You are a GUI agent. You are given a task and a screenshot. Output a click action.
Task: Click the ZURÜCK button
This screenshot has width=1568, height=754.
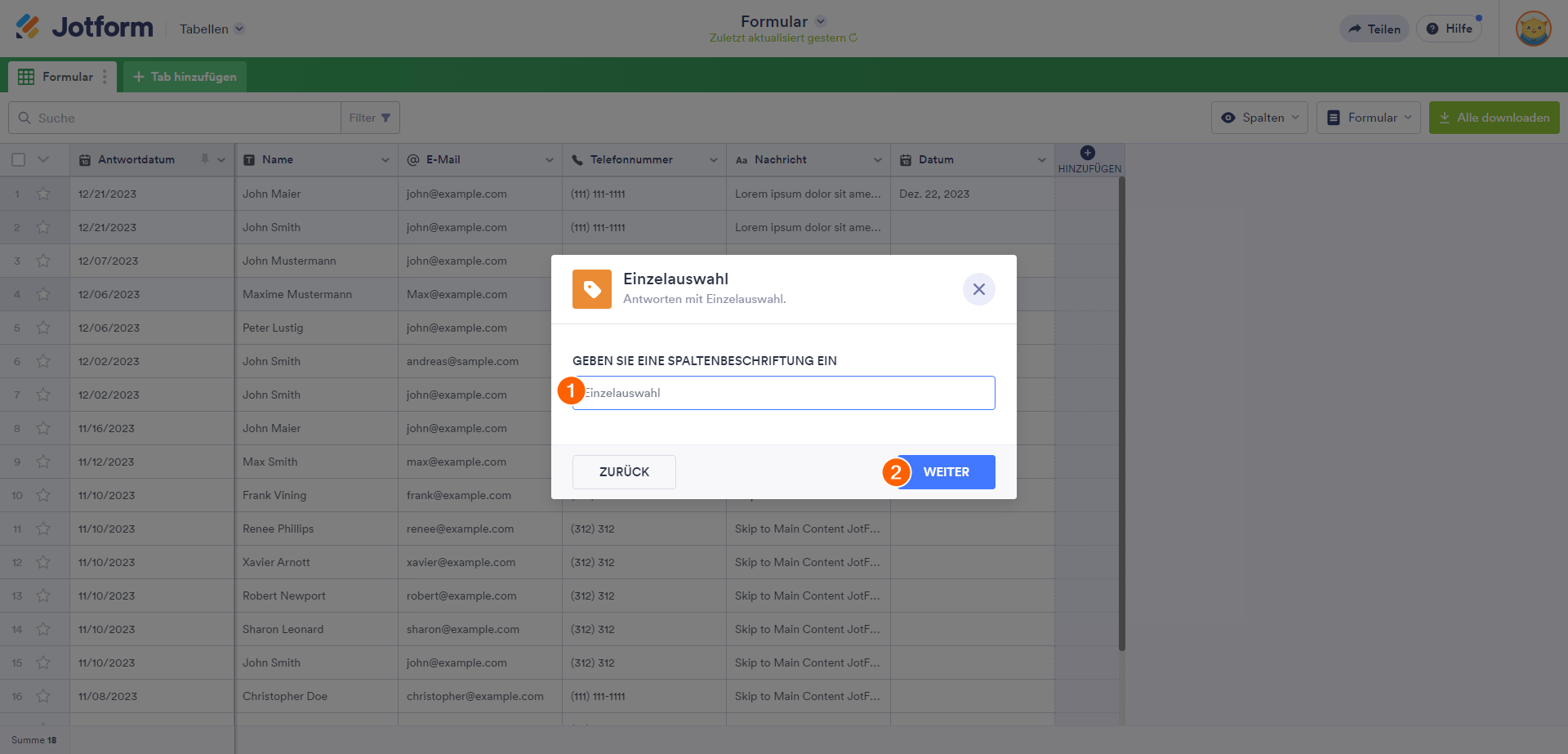[624, 472]
